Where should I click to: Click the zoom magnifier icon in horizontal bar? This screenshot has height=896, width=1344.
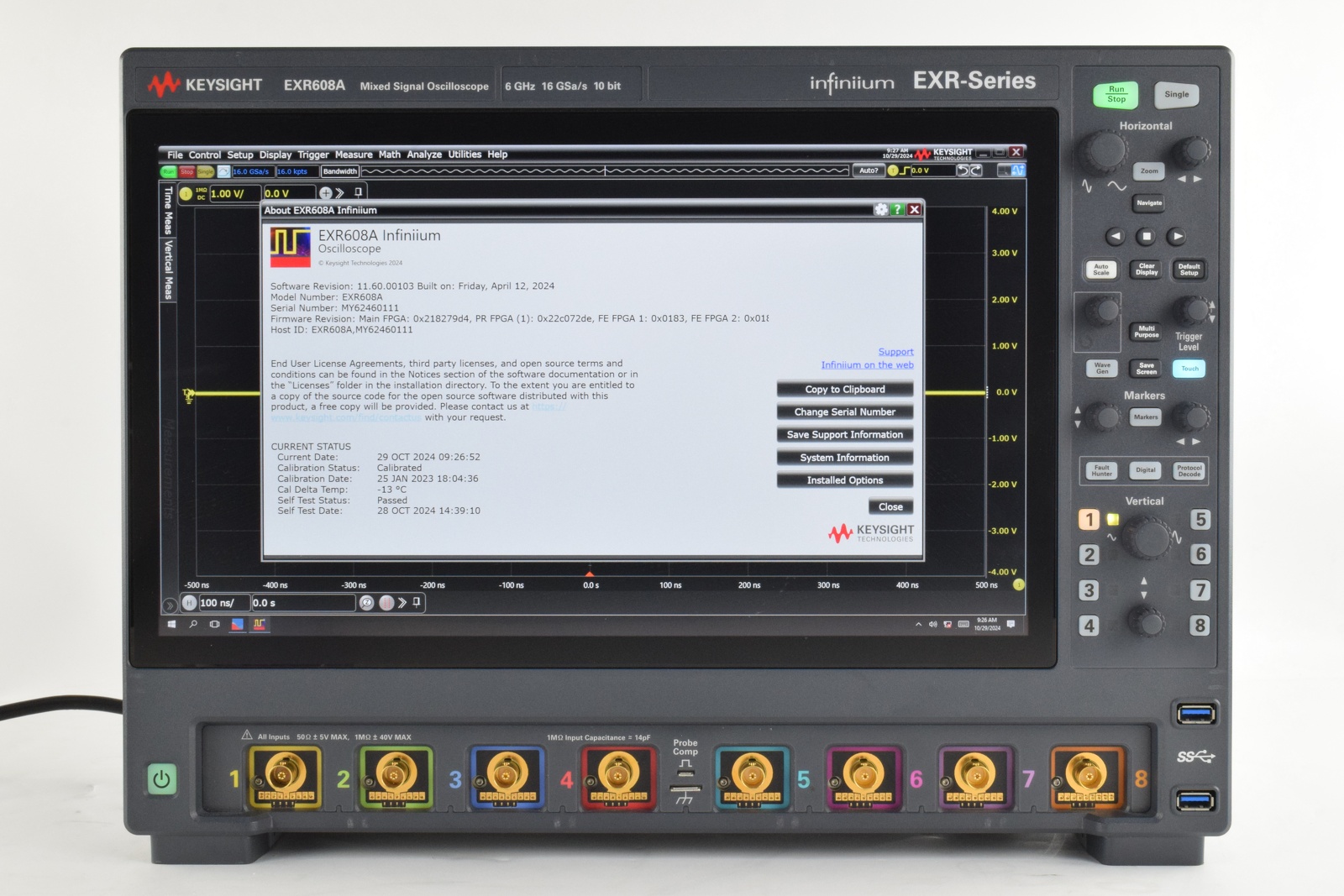click(366, 603)
